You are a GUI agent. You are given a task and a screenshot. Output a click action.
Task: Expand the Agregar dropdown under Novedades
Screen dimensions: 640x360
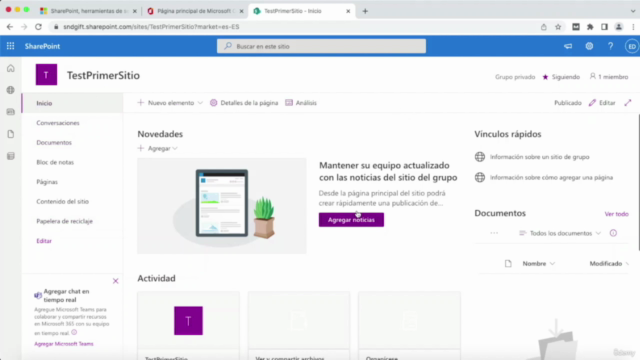tap(158, 148)
